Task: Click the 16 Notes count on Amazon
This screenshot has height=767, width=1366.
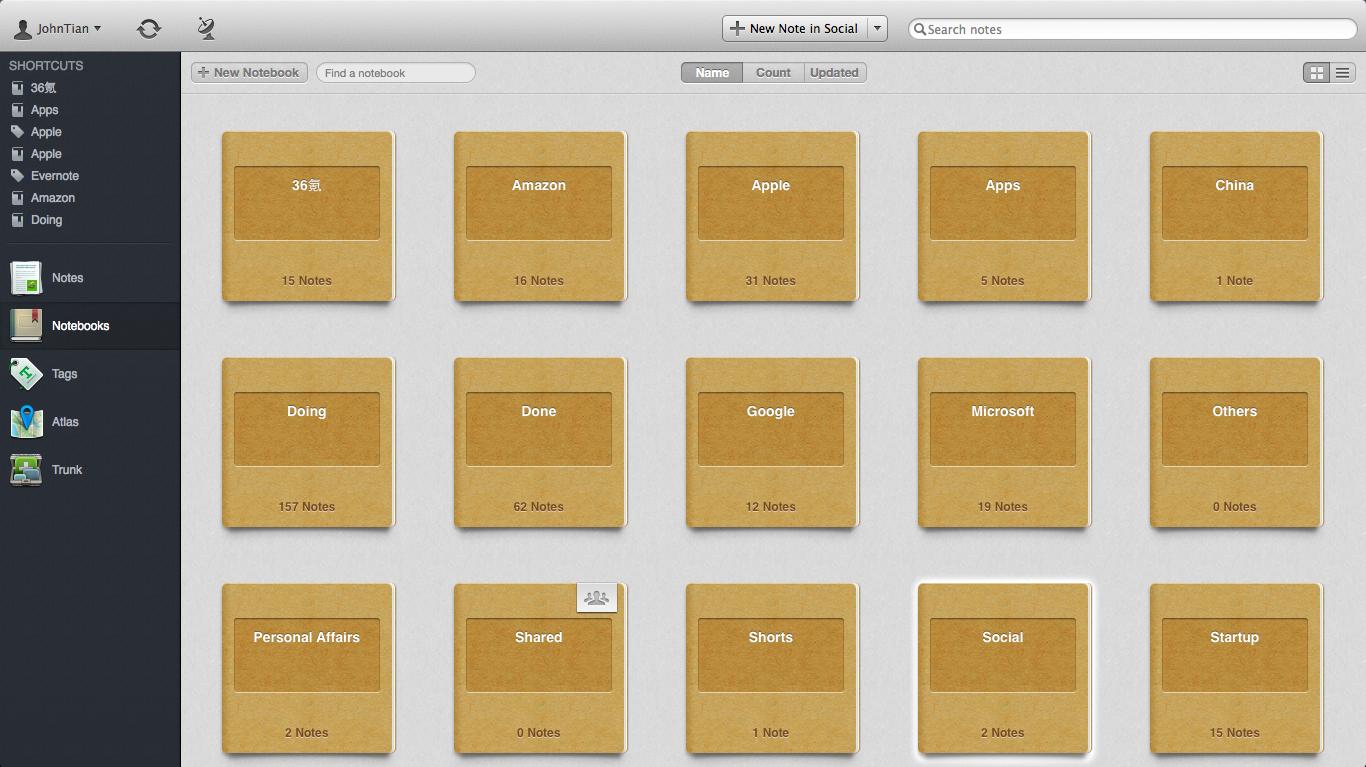Action: 539,281
